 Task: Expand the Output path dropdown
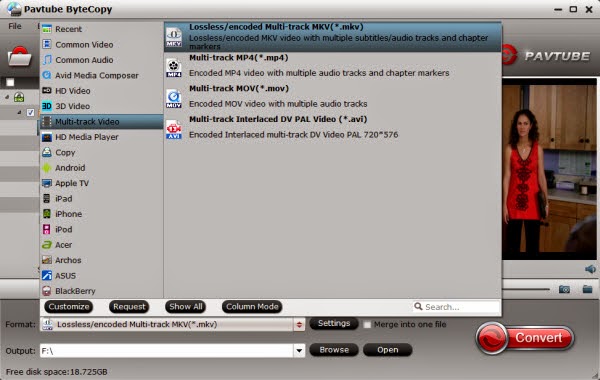coord(299,351)
